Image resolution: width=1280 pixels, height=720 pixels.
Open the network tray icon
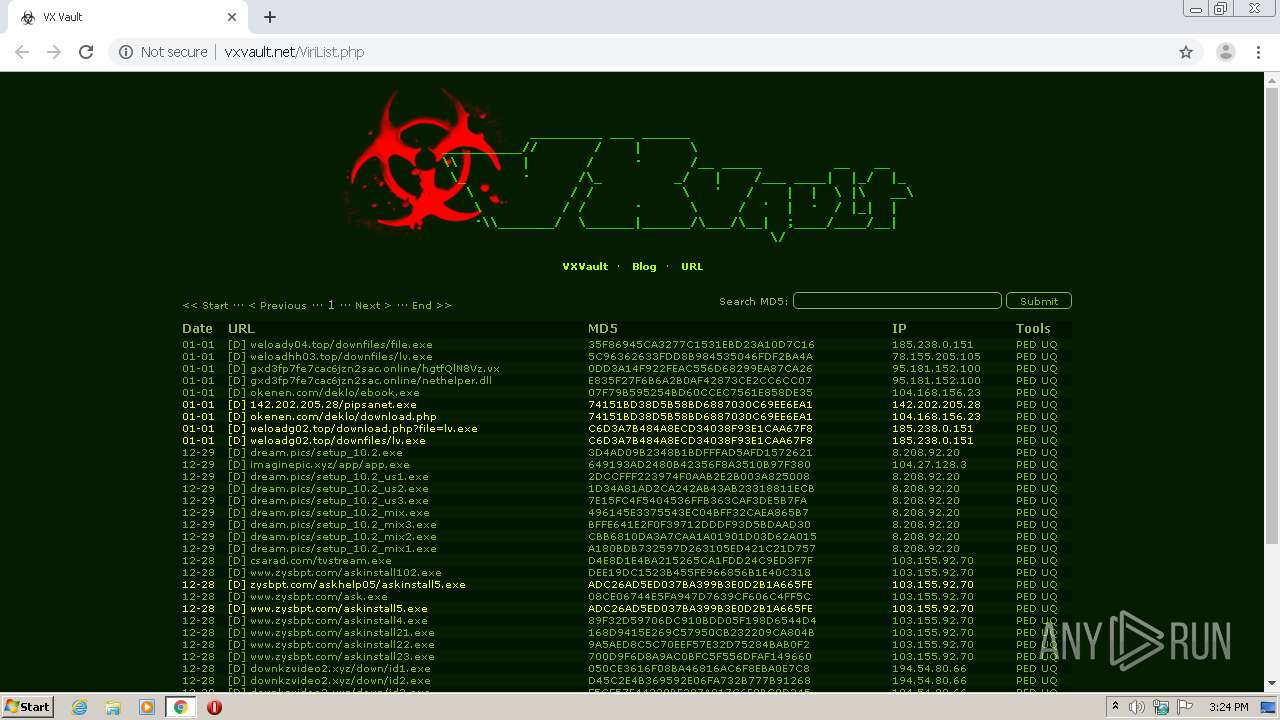(1161, 707)
